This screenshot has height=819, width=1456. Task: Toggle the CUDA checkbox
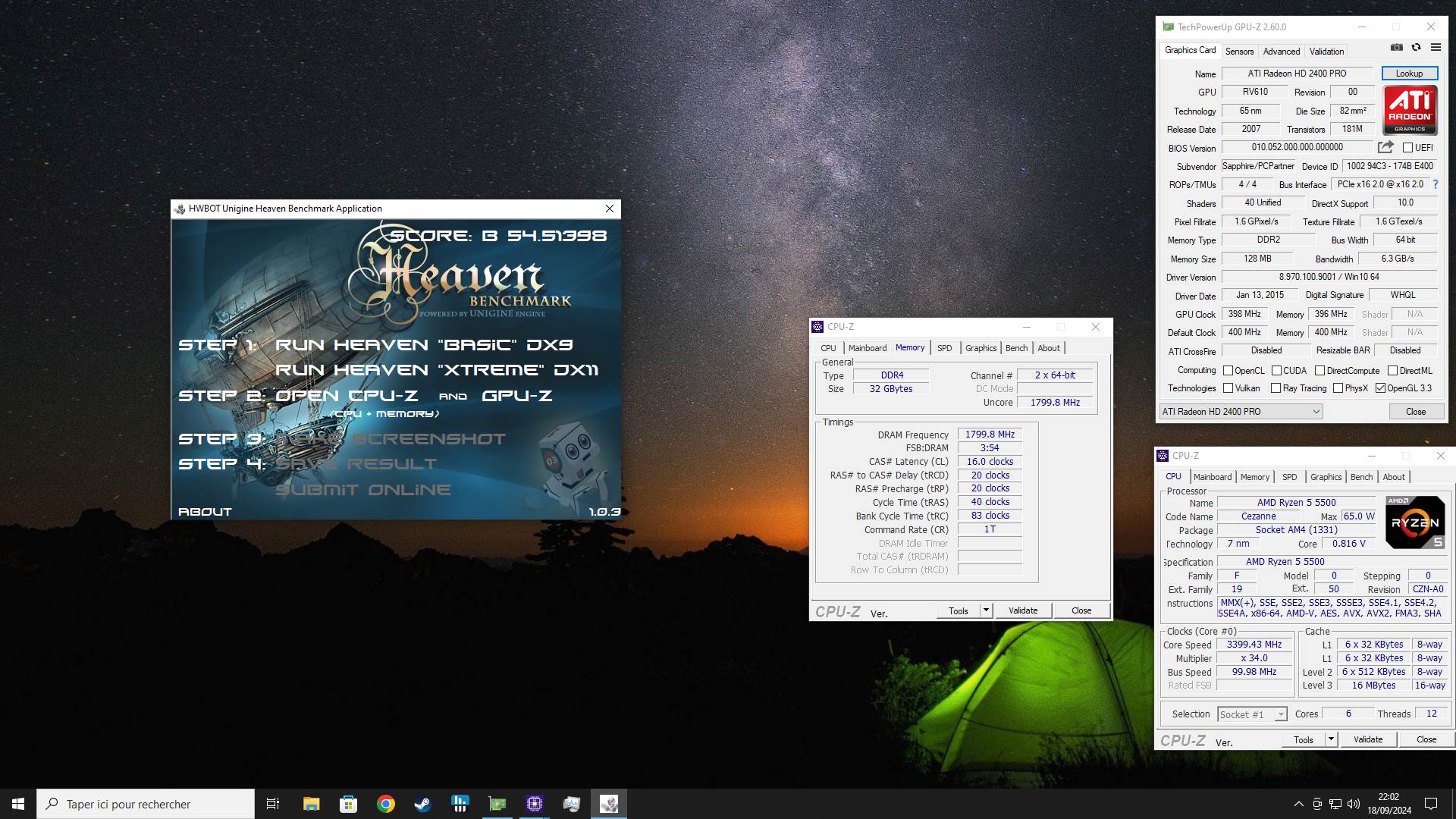tap(1276, 371)
